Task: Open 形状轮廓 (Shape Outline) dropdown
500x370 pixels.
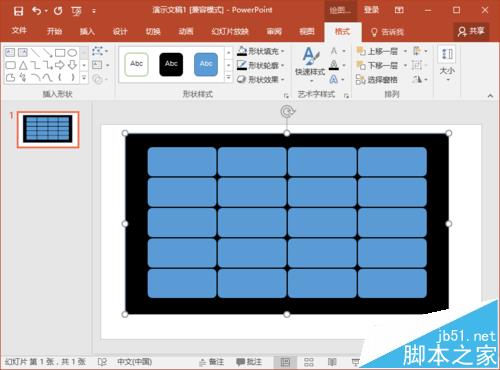Action: click(261, 65)
